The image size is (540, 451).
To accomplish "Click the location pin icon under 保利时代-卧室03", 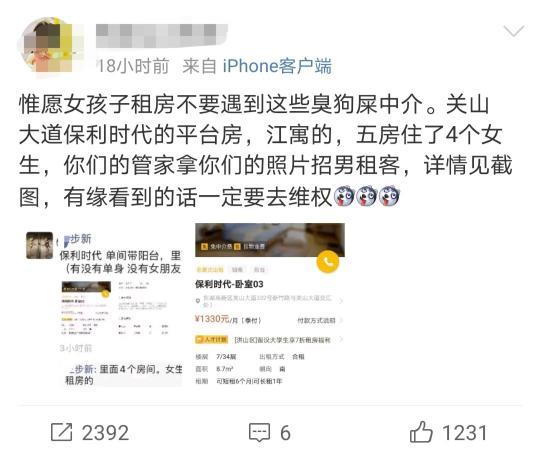I will pos(198,301).
